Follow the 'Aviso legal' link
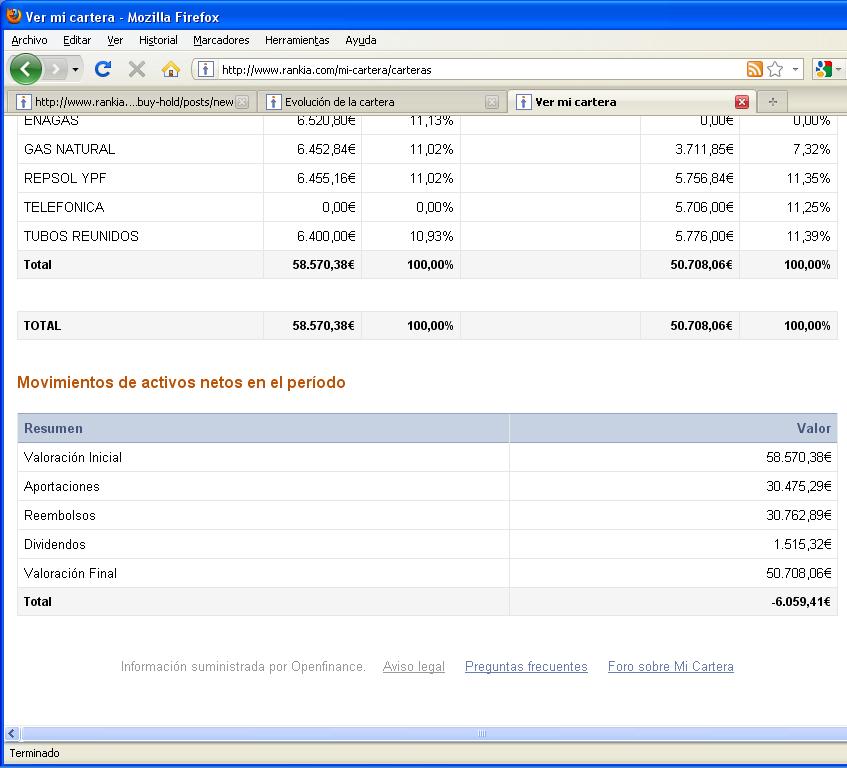The height and width of the screenshot is (768, 847). 413,667
